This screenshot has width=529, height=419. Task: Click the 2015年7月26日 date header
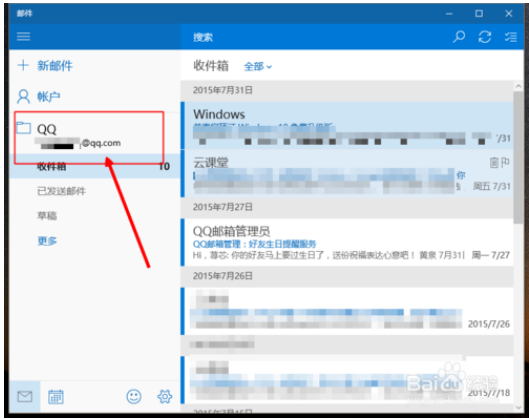[223, 276]
